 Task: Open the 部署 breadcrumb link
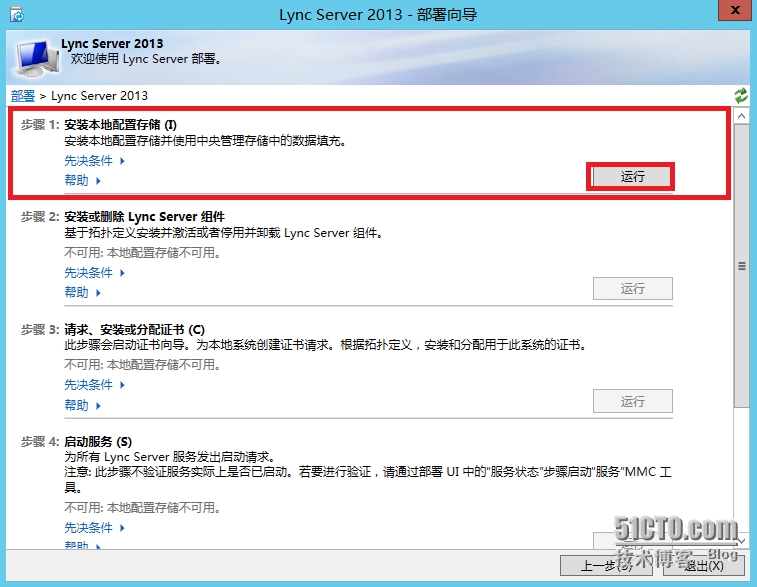pyautogui.click(x=23, y=96)
